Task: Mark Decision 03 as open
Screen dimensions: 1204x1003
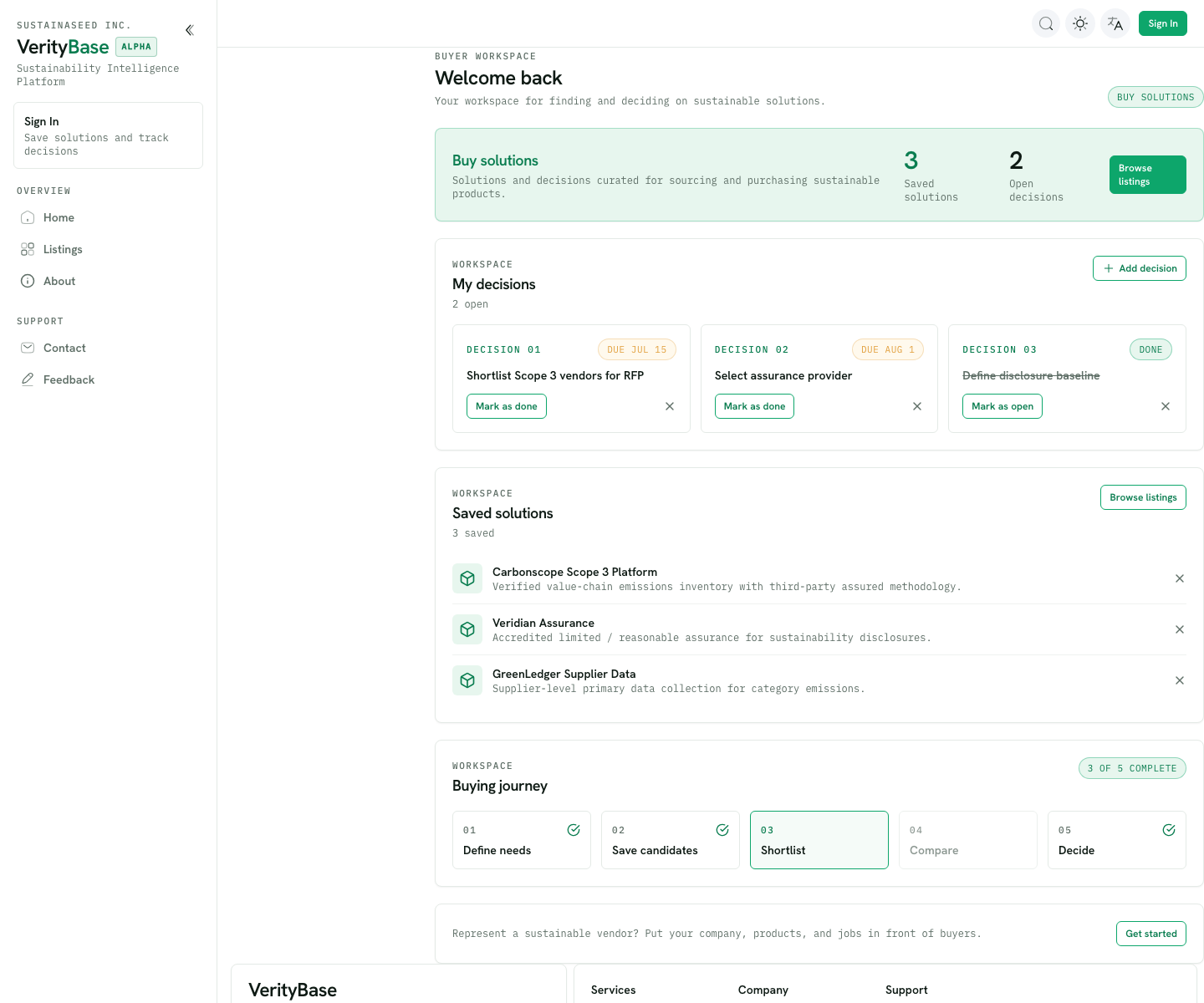Action: click(1002, 406)
